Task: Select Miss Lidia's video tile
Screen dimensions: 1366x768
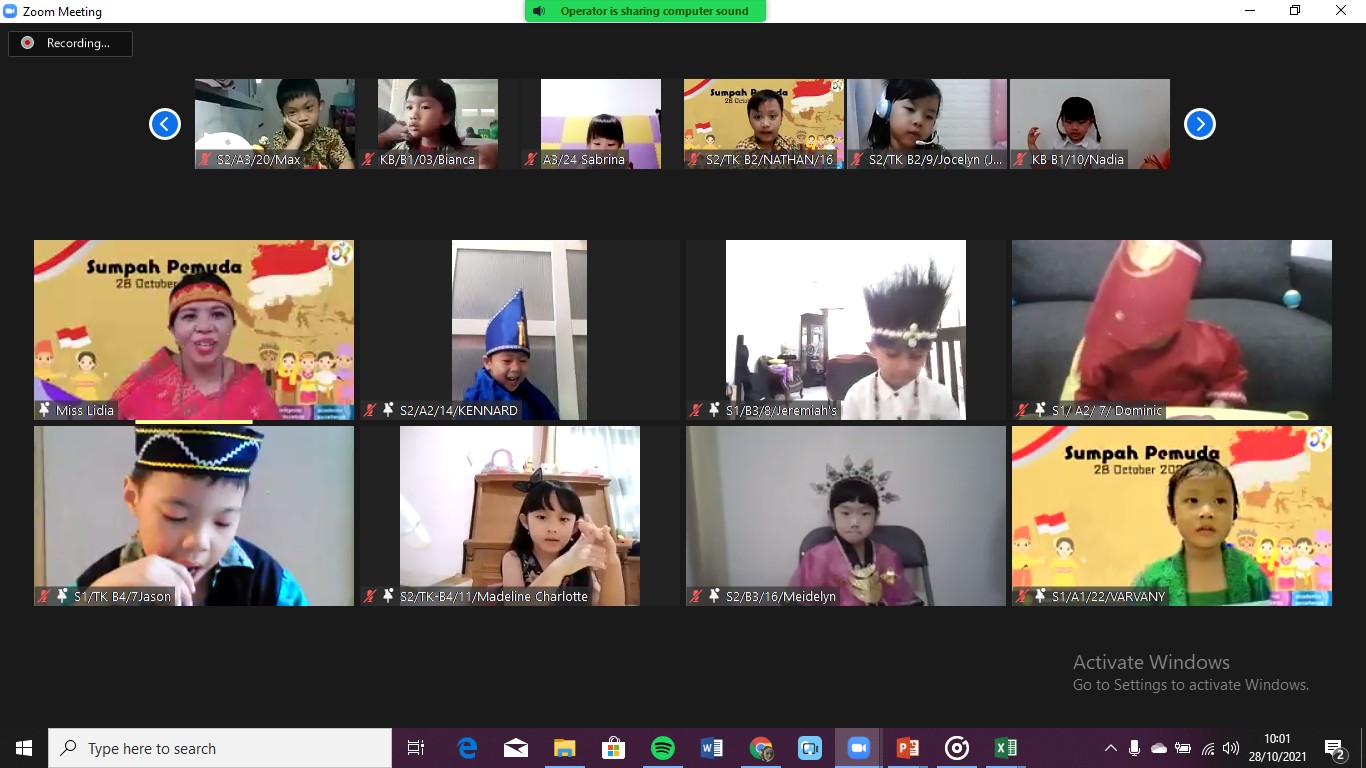Action: (194, 330)
